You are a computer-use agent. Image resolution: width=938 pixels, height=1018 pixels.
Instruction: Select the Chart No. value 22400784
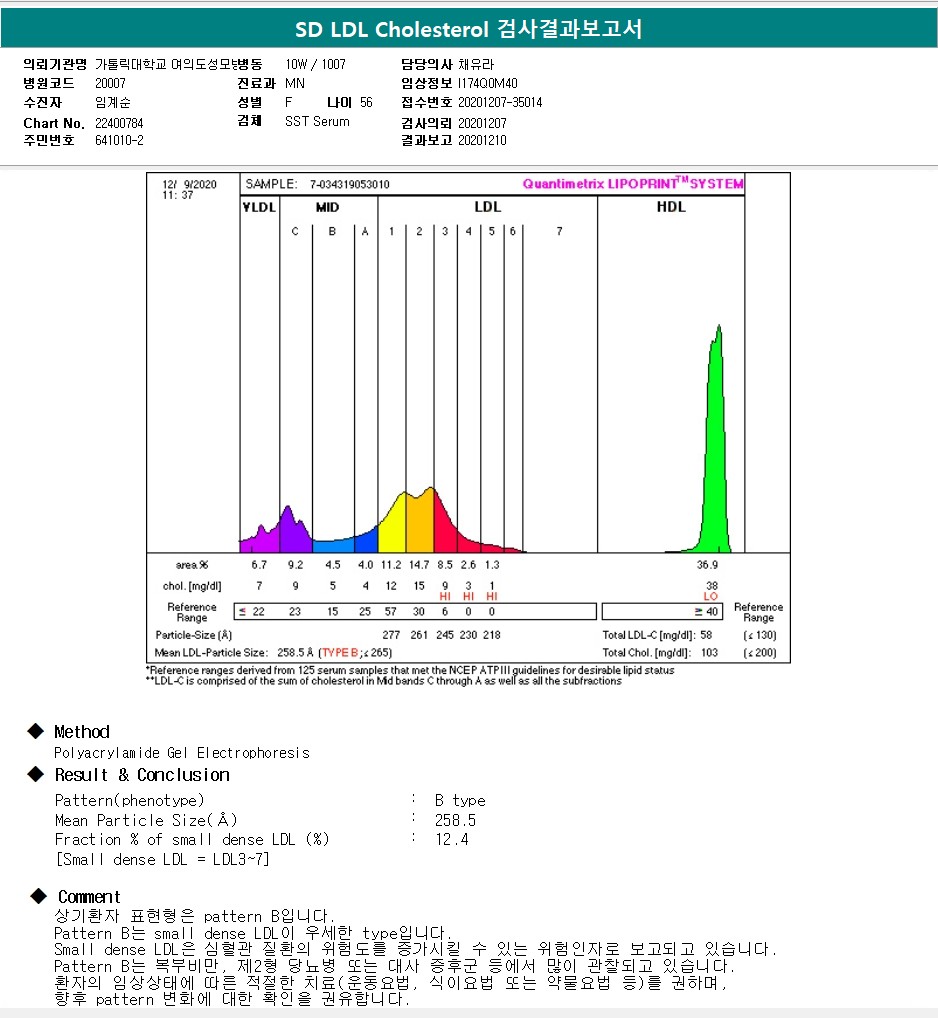tap(119, 123)
